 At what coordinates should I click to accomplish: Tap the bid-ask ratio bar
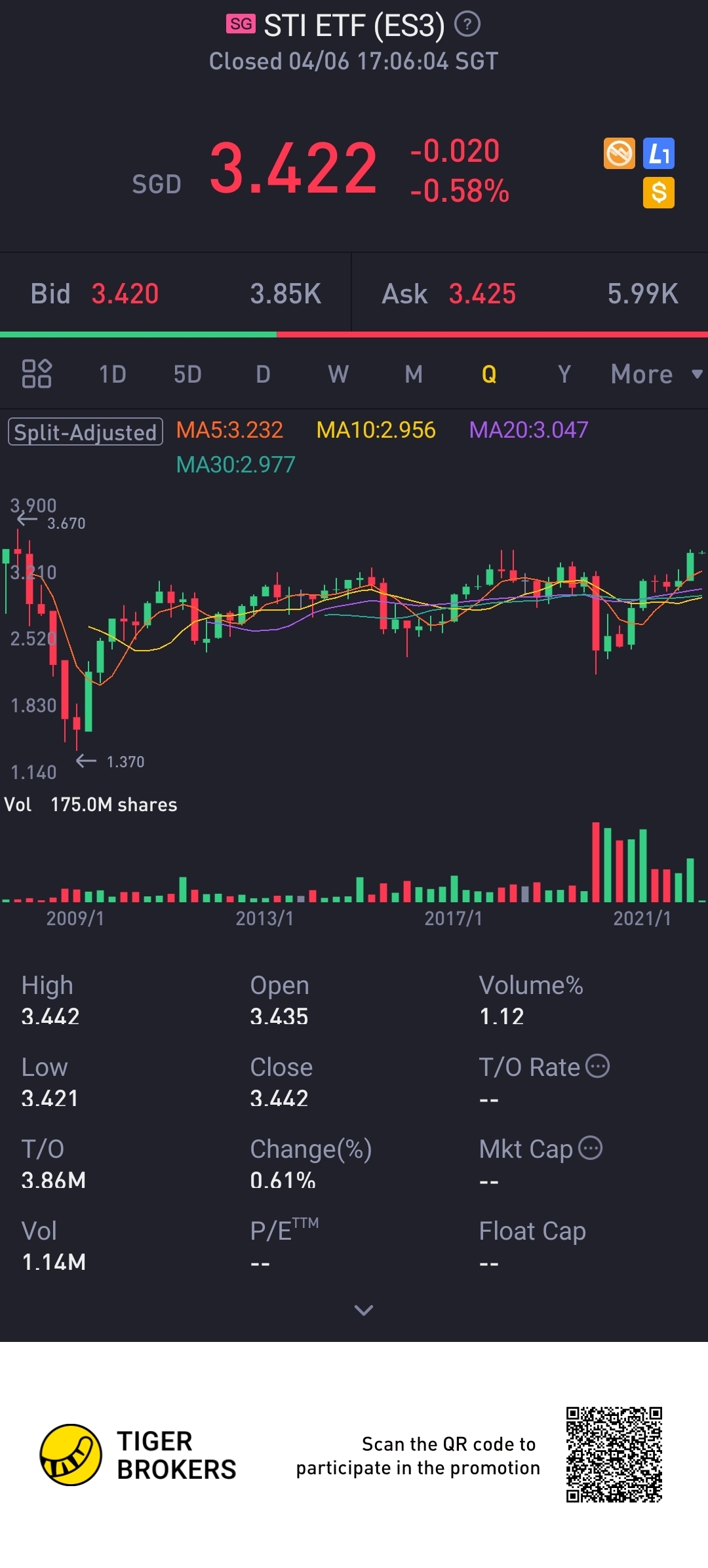point(354,335)
